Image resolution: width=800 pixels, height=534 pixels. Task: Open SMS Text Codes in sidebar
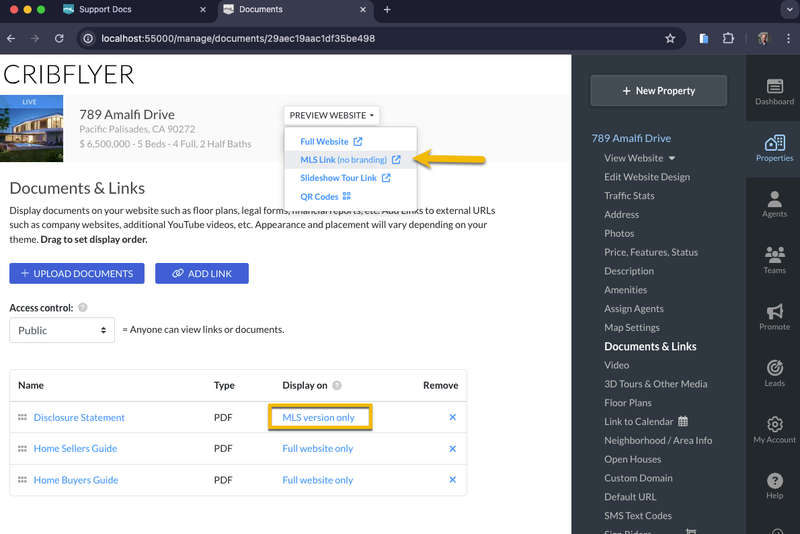tap(638, 516)
